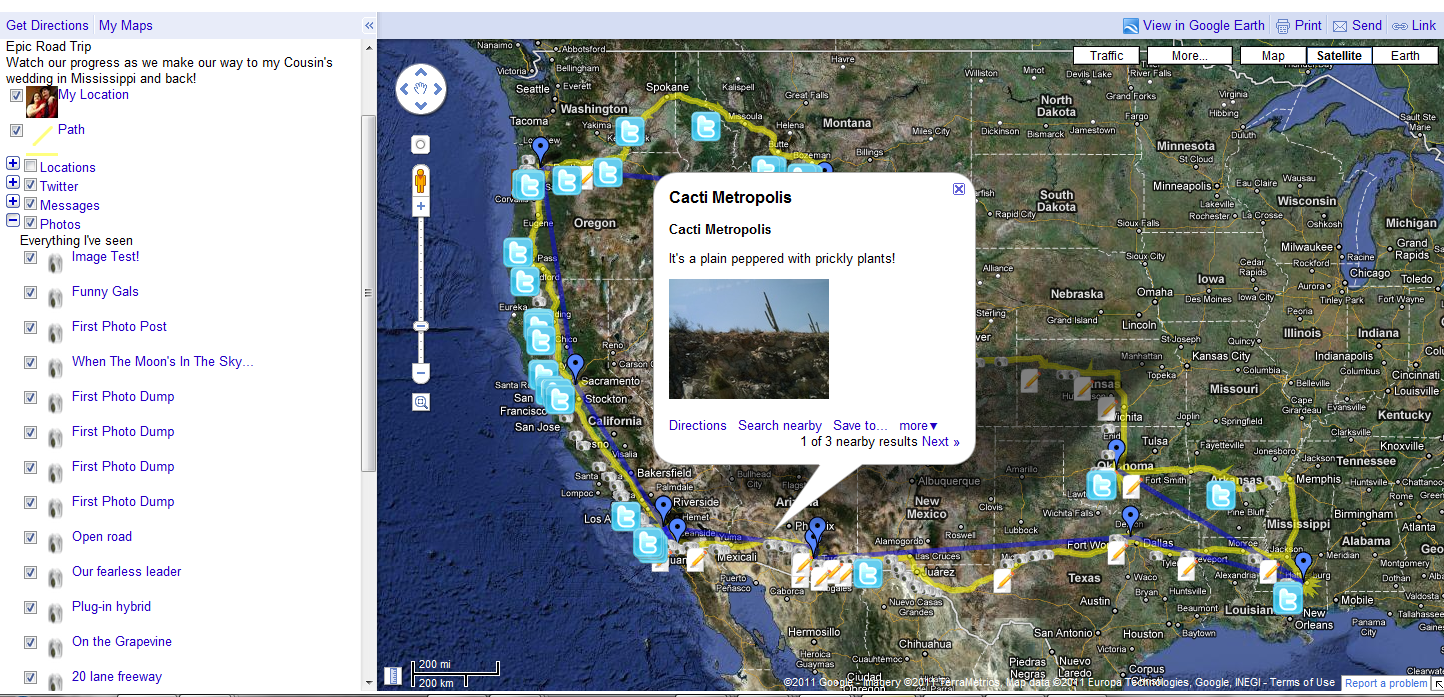Screen dimensions: 1444x697
Task: Uncheck the Funny Gals checkbox
Action: [31, 293]
